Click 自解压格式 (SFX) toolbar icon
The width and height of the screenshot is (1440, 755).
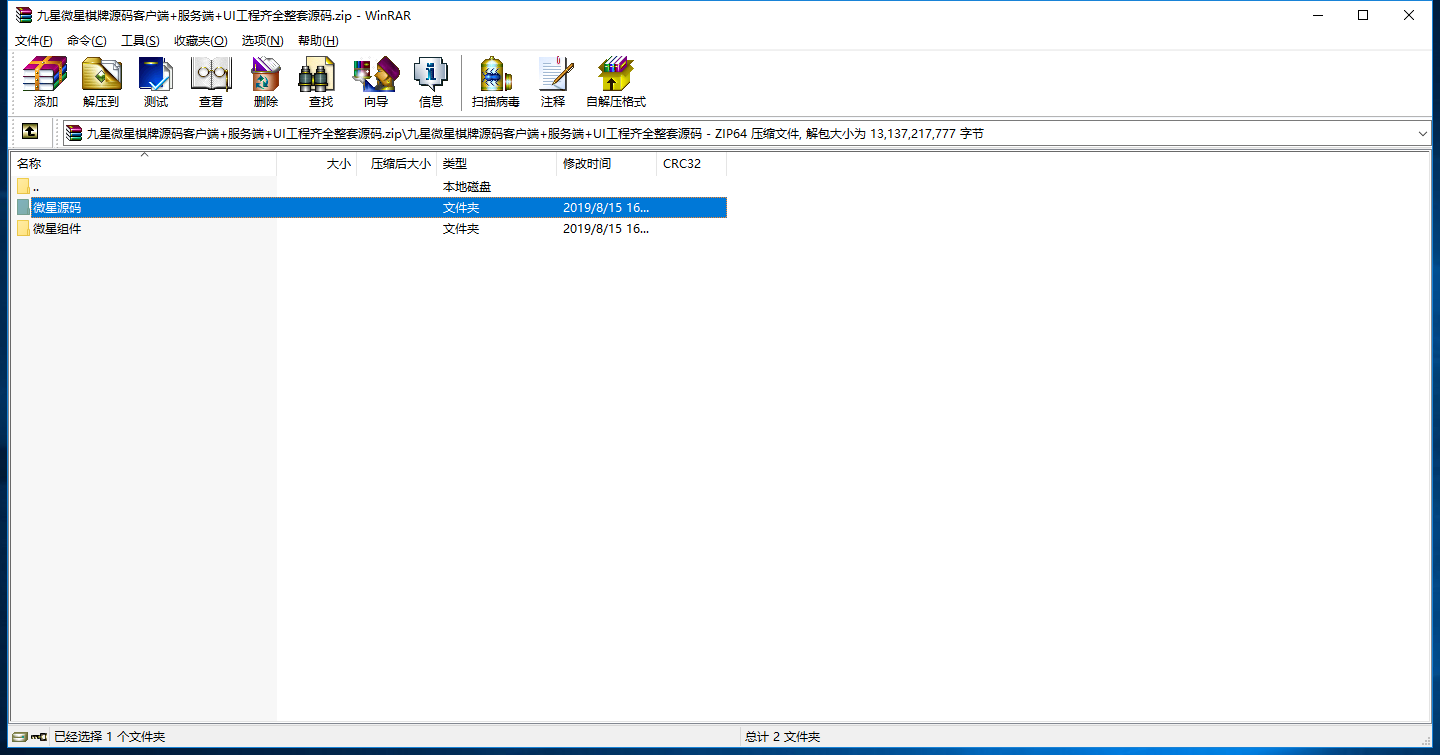(x=615, y=82)
